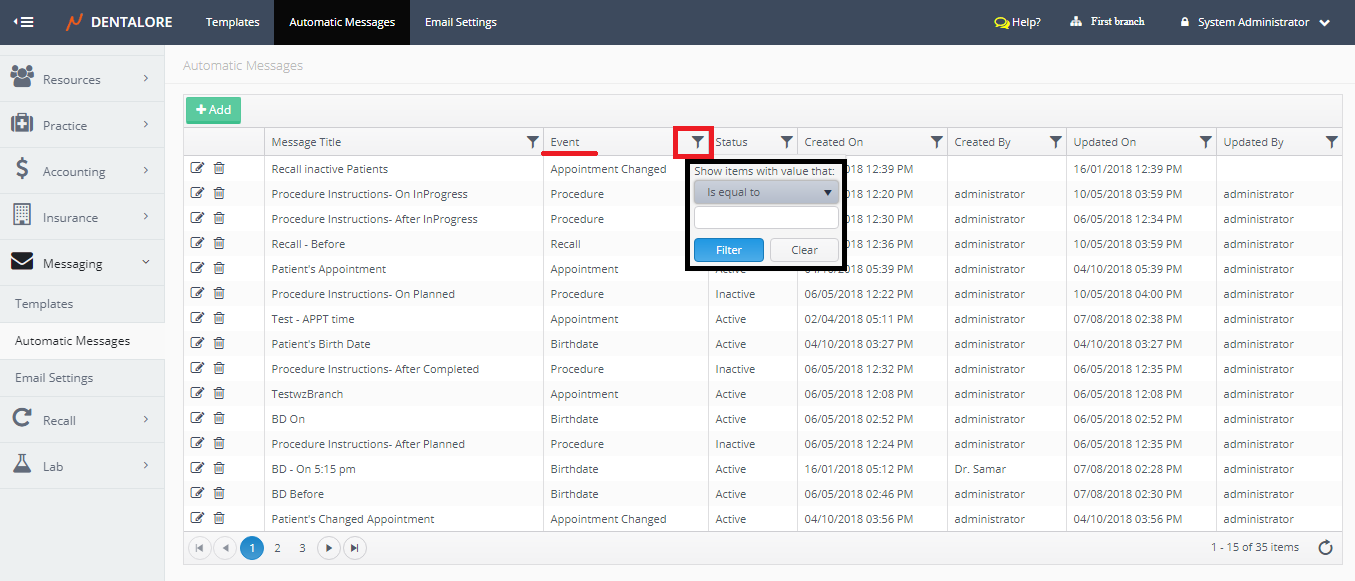
Task: Switch to the Templates top tab
Action: [x=232, y=22]
